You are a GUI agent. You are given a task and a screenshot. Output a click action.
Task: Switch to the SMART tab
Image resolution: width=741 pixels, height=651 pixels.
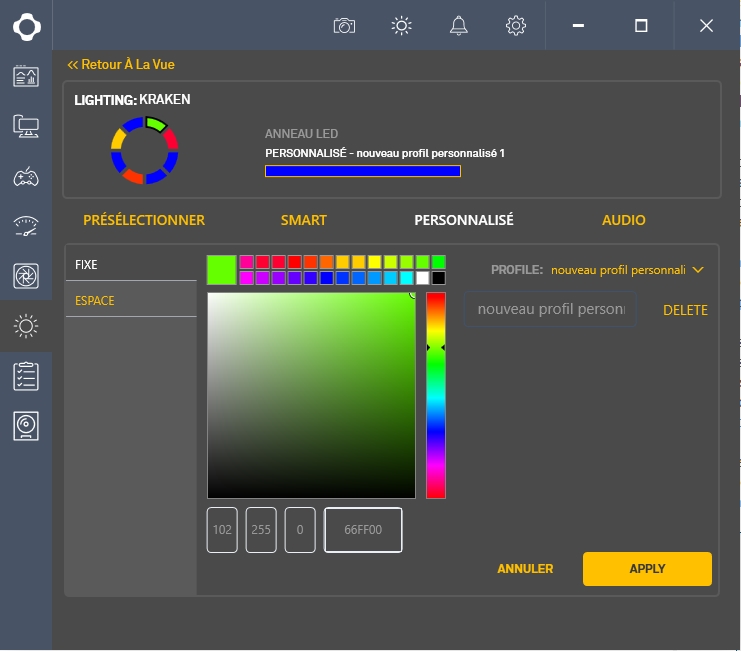point(304,220)
